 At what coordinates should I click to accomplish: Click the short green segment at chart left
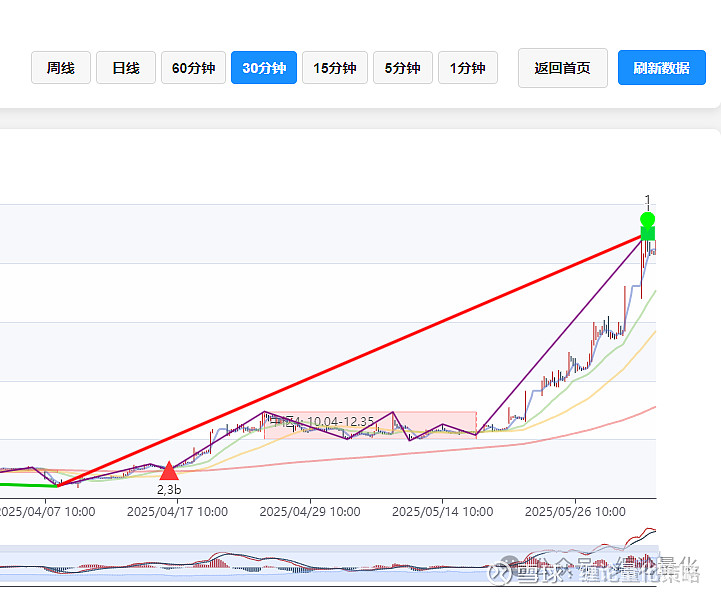tap(29, 485)
